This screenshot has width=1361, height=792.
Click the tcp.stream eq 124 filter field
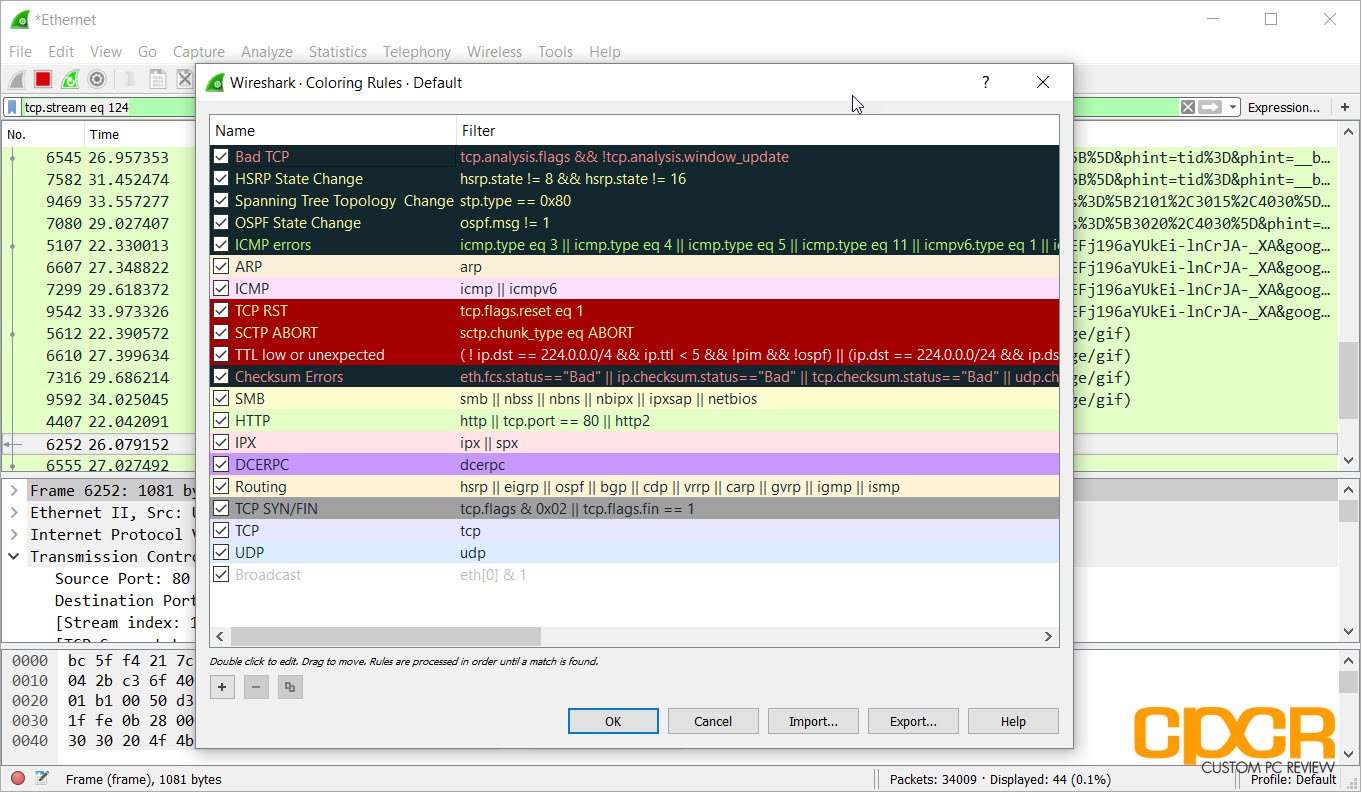tap(600, 107)
